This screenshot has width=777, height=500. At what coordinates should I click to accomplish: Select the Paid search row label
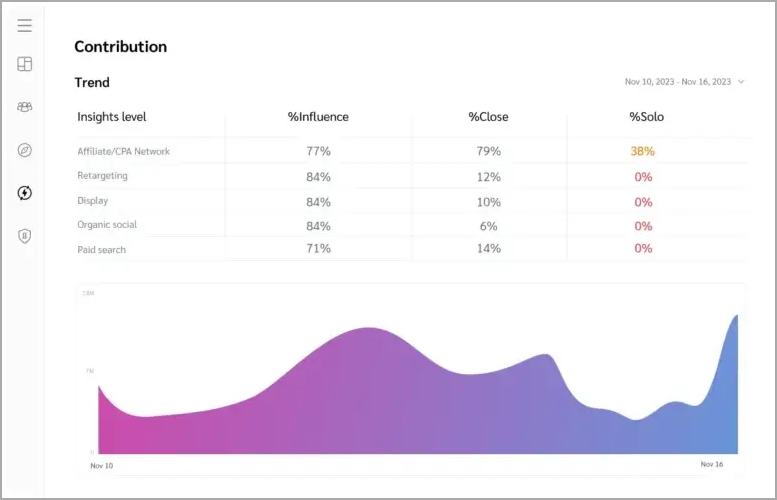102,249
